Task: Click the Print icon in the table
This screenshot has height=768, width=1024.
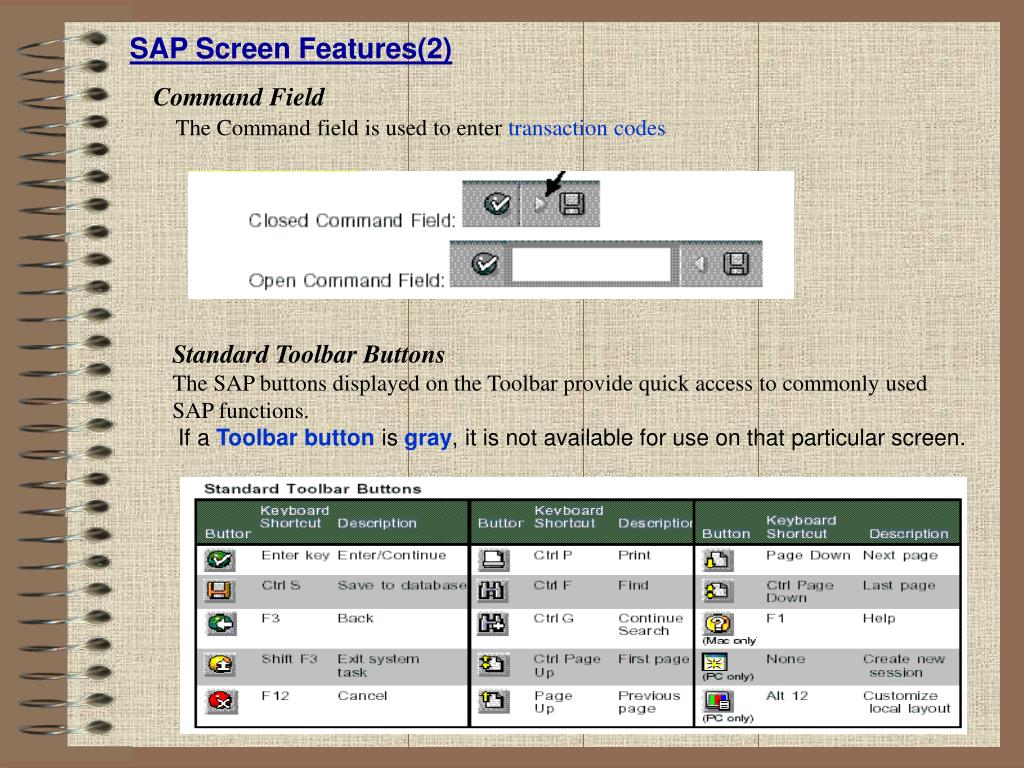Action: tap(494, 560)
